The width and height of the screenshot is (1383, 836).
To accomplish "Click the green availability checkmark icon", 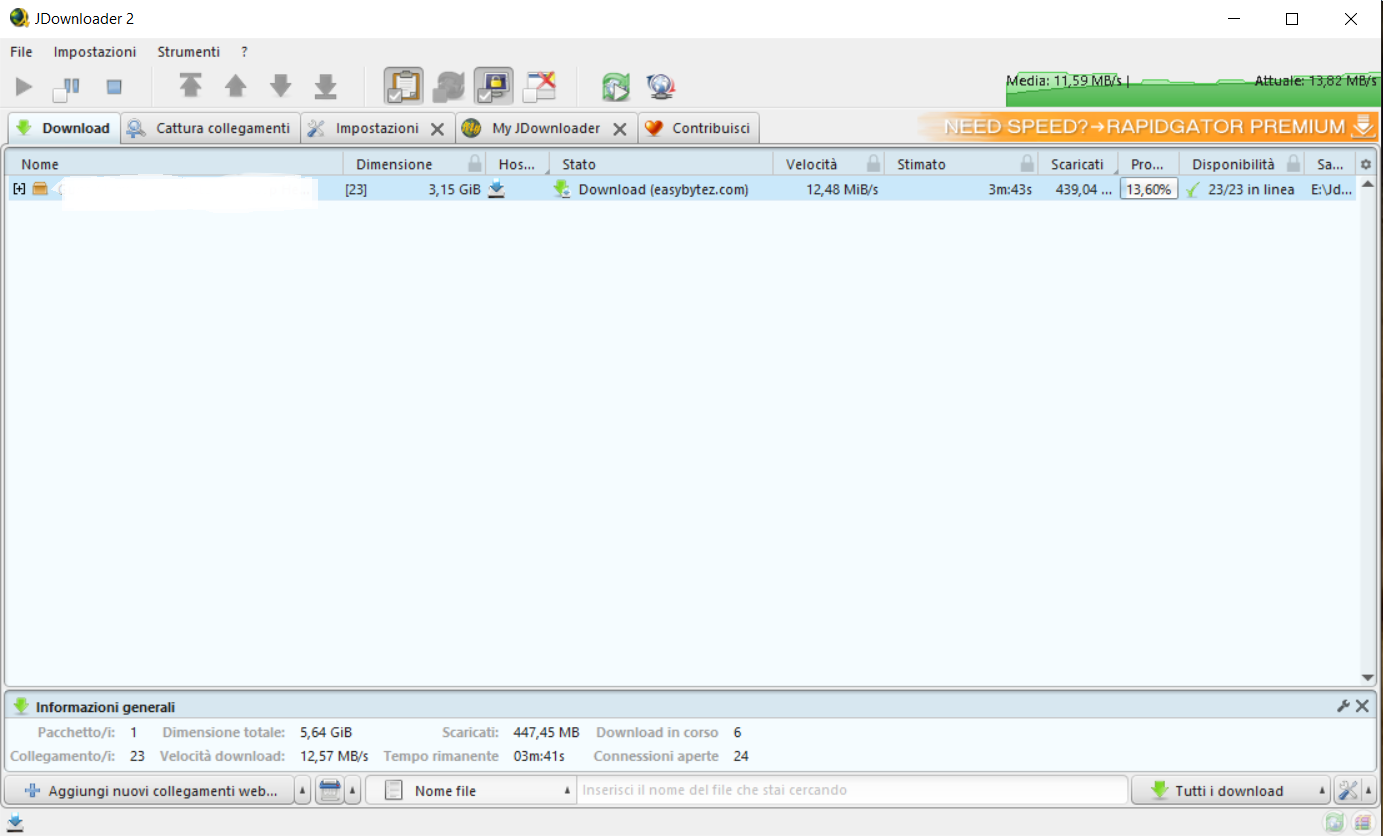I will (x=1192, y=190).
